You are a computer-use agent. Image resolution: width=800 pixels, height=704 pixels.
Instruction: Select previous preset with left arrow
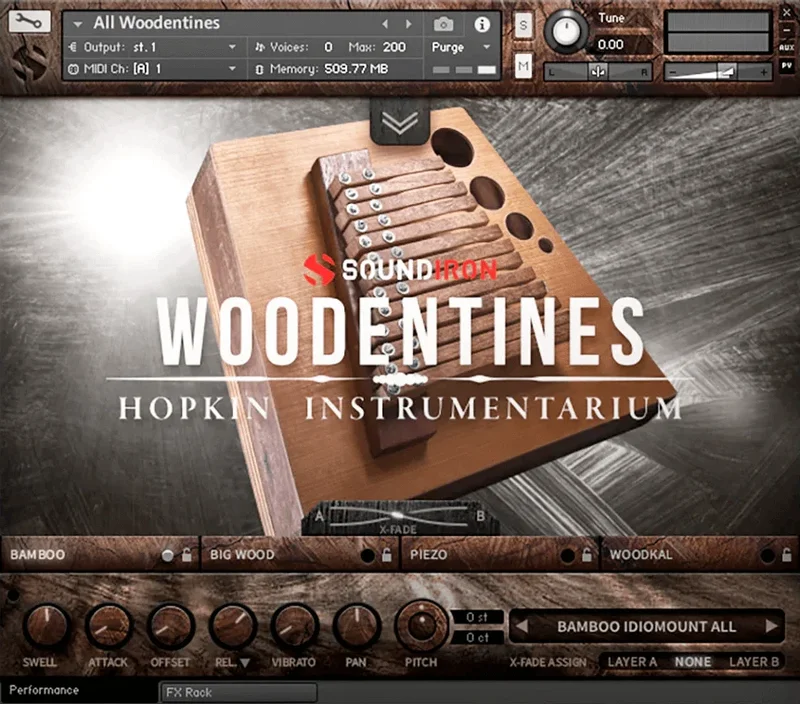click(x=521, y=626)
